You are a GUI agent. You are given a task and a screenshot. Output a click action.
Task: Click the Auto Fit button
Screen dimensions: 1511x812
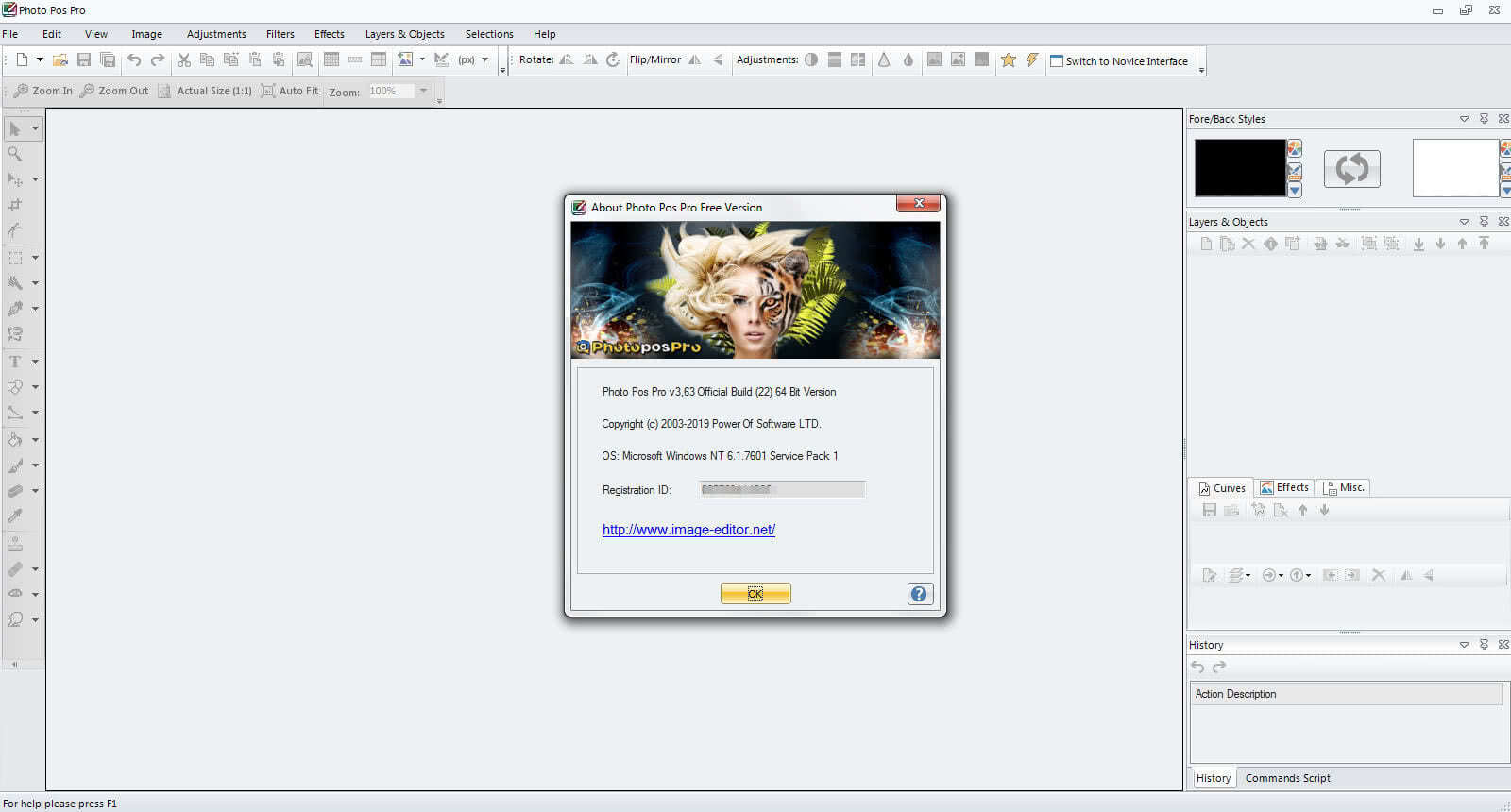(x=289, y=91)
